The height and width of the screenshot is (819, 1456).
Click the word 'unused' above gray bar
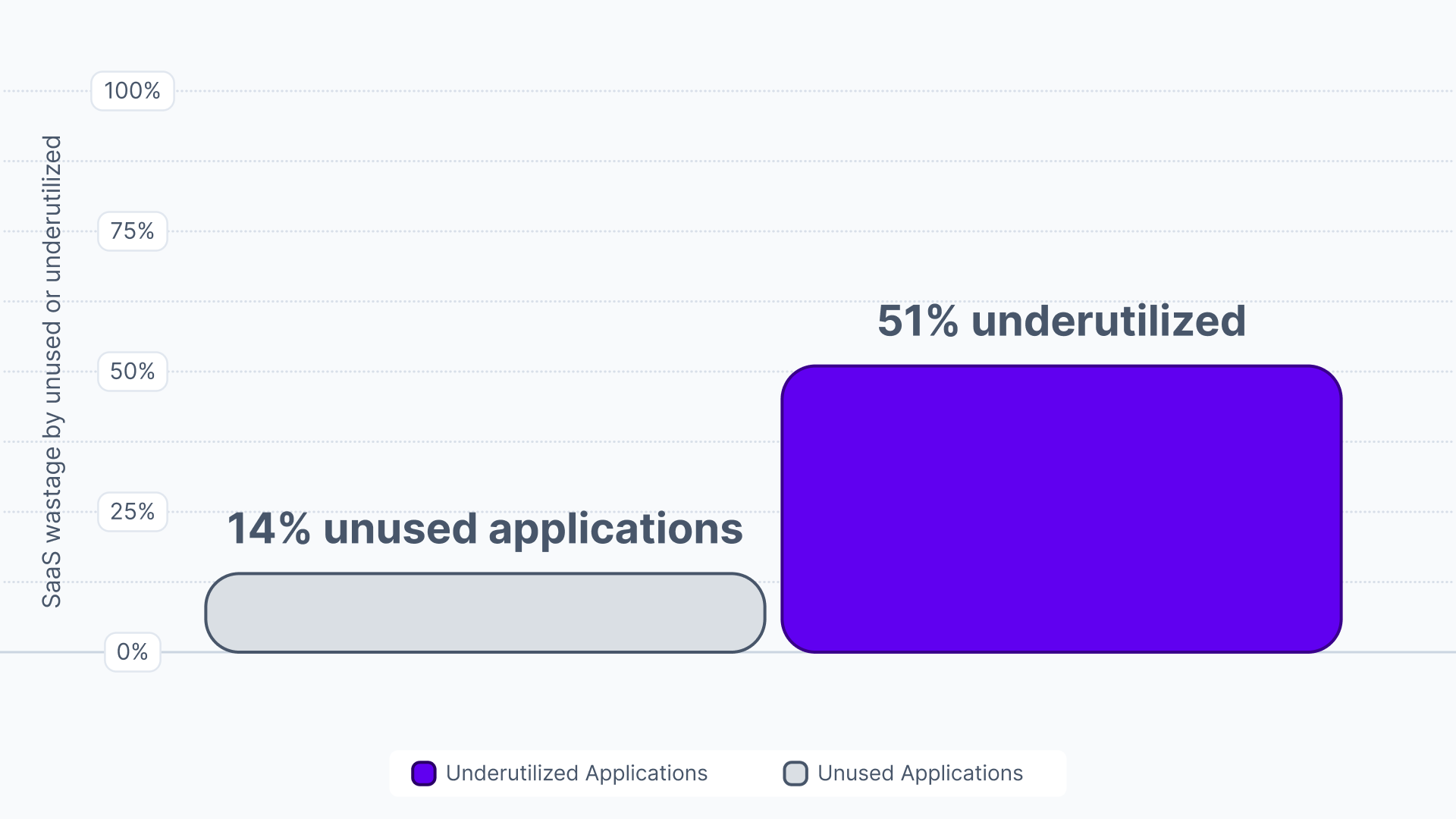click(x=400, y=529)
